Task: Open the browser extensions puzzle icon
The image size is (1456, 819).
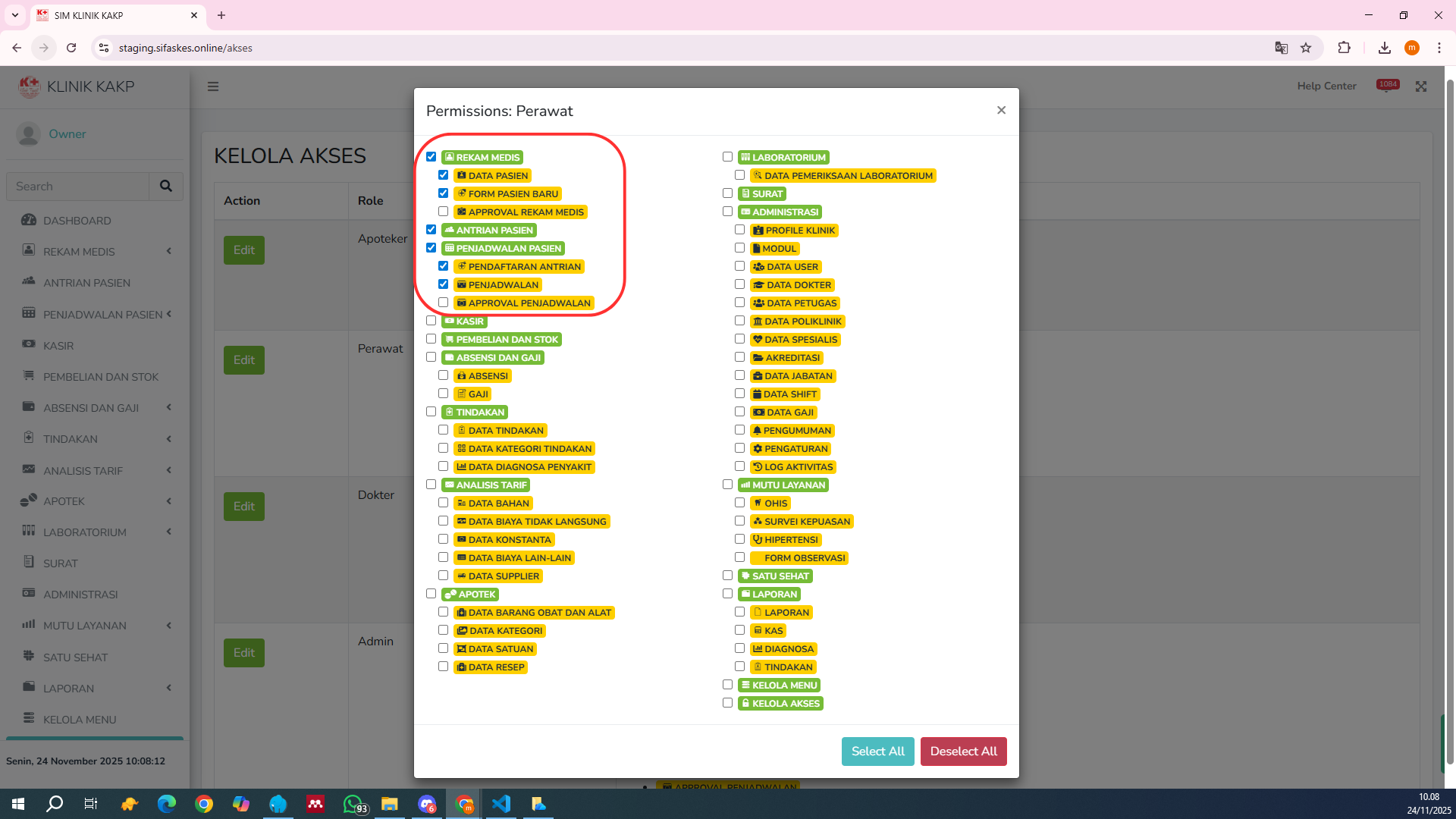Action: [x=1344, y=48]
